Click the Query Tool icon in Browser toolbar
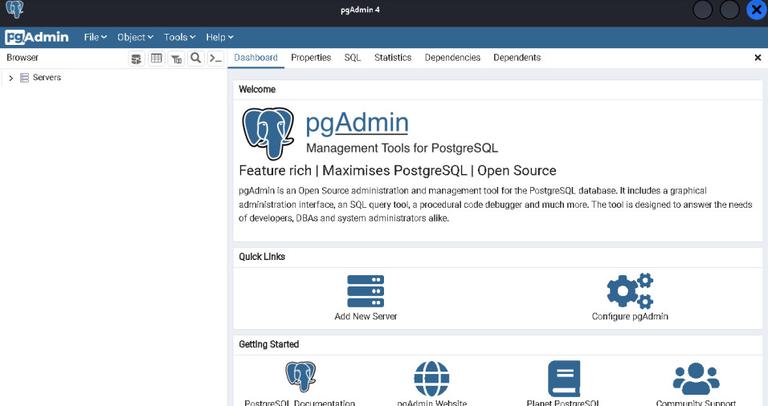768x406 pixels. 136,59
